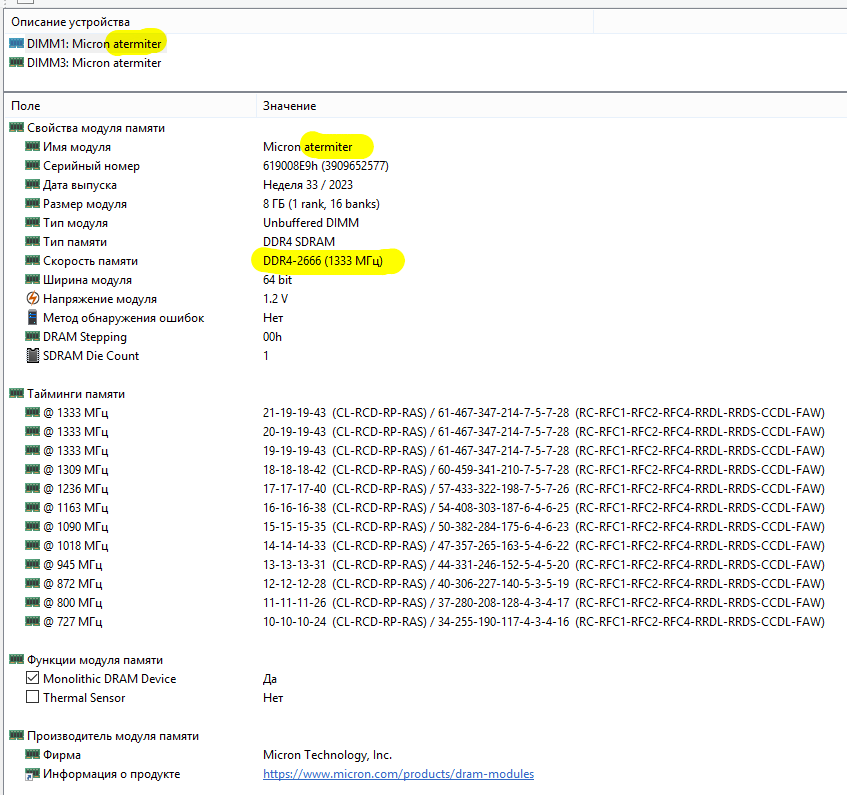Viewport: 847px width, 795px height.
Task: Toggle the Monolithic DRAM Device checkbox
Action: 32,678
